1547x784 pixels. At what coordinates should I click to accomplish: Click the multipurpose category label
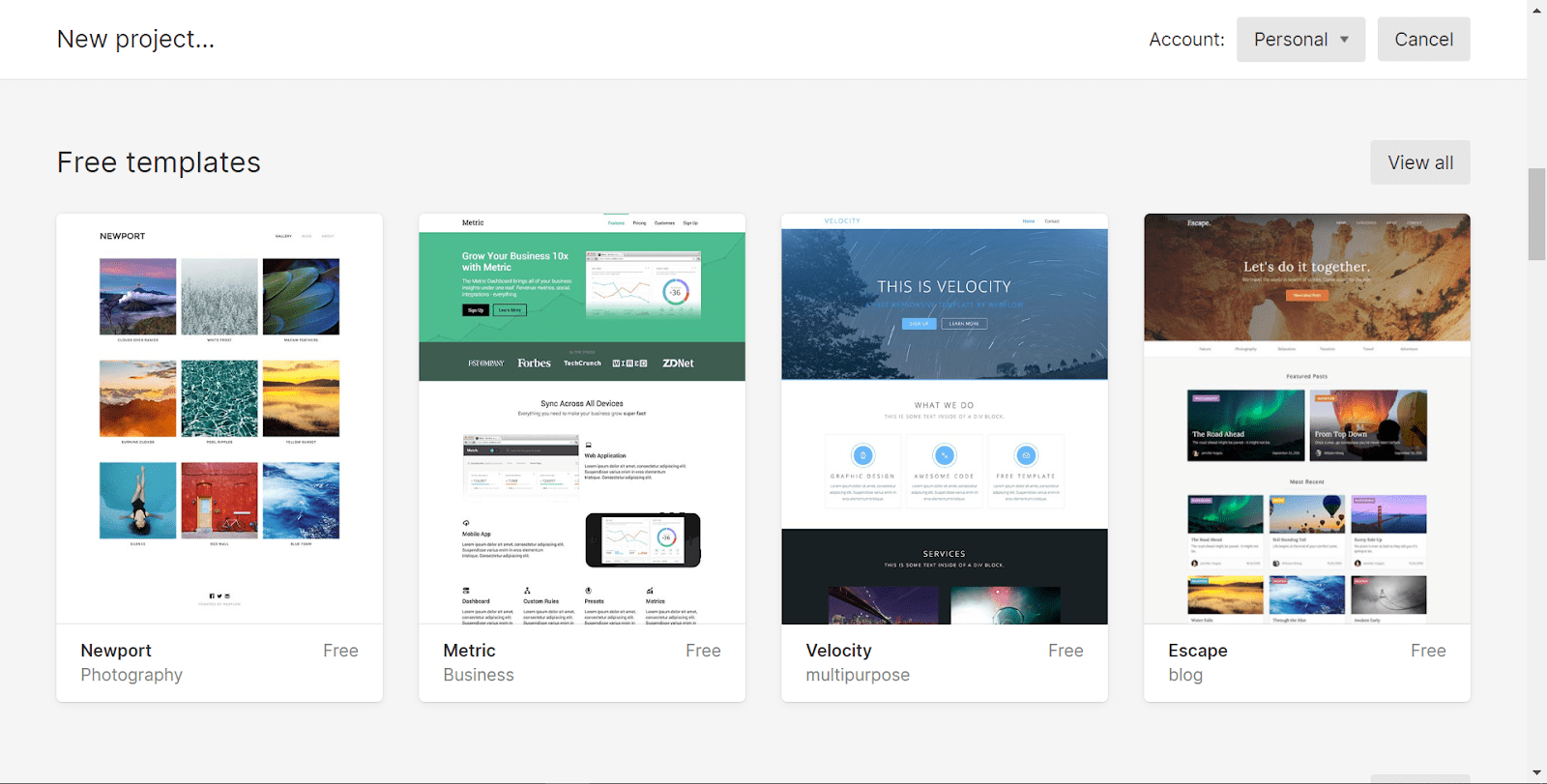[858, 675]
